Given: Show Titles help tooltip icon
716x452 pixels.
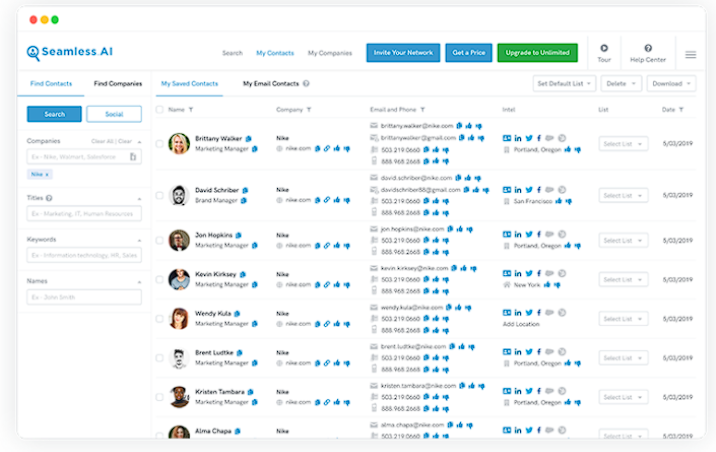Looking at the screenshot, I should (49, 198).
